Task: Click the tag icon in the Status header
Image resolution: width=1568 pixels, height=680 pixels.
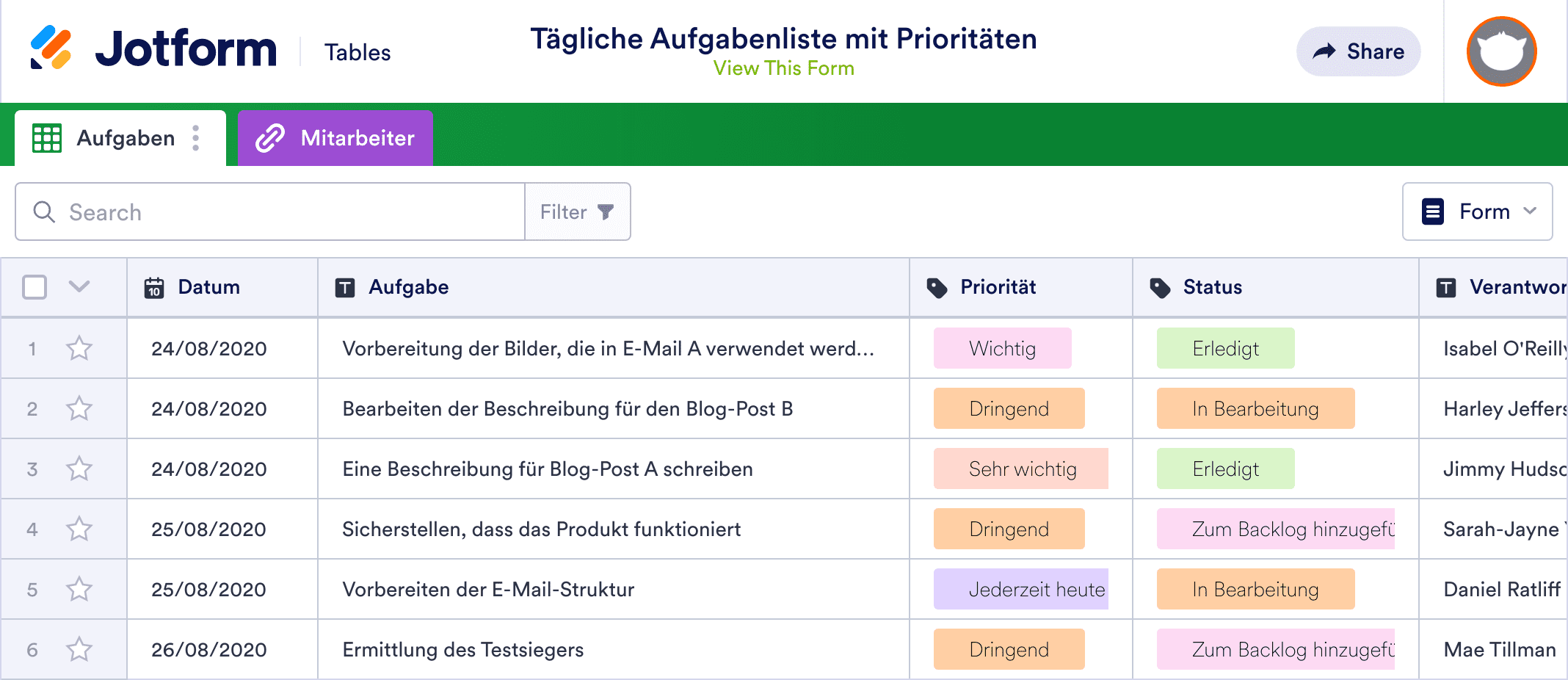Action: tap(1161, 287)
